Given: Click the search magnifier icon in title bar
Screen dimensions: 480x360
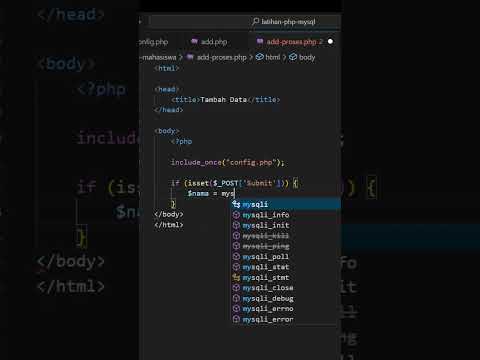Looking at the screenshot, I should pyautogui.click(x=255, y=22).
